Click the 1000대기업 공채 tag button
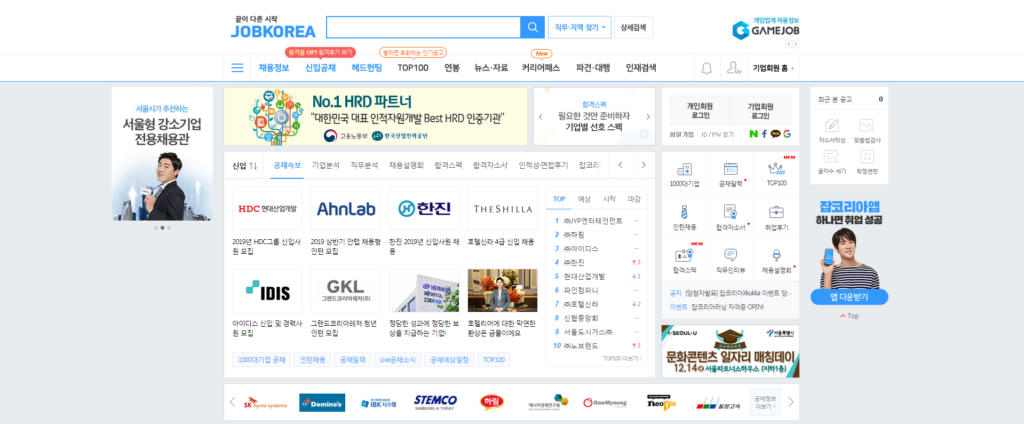1024x424 pixels. coord(261,360)
